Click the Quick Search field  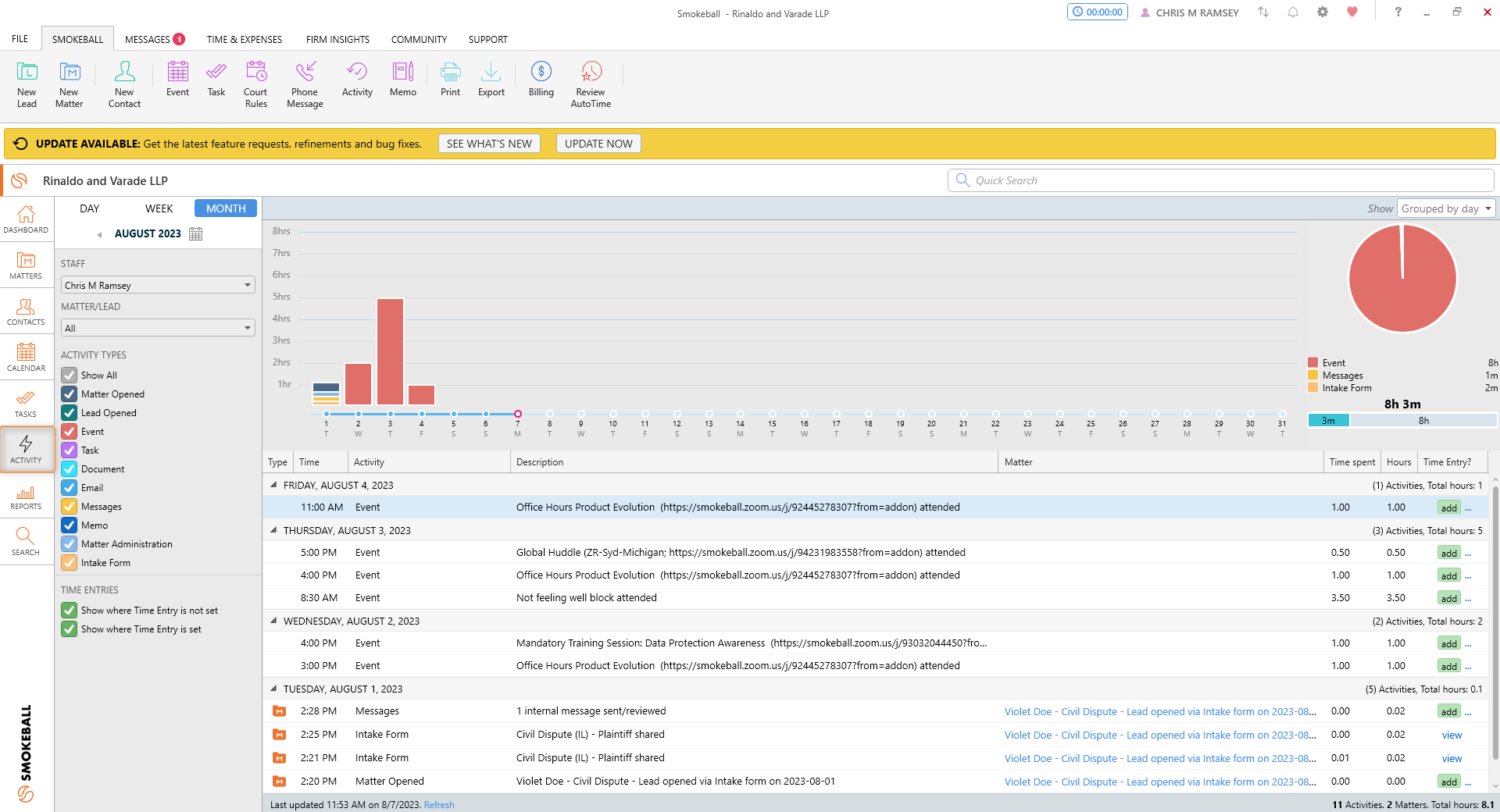(x=1220, y=180)
